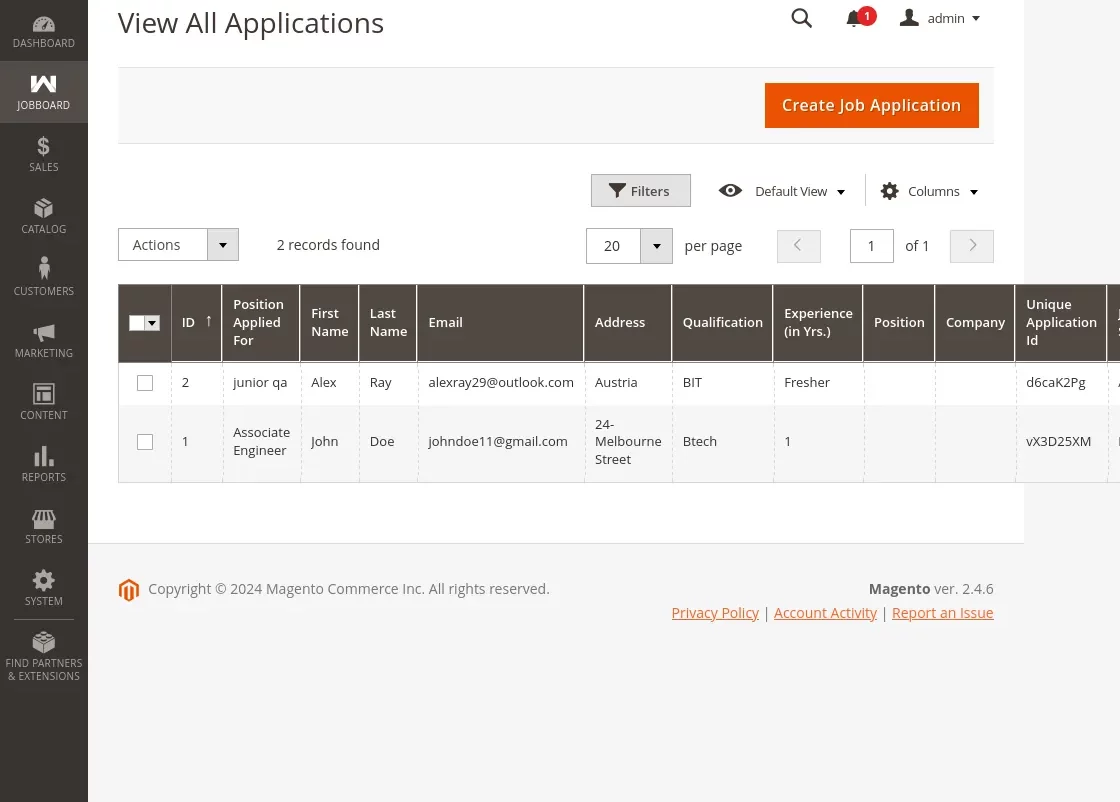Viewport: 1120px width, 802px height.
Task: Open the admin account menu
Action: [x=939, y=18]
